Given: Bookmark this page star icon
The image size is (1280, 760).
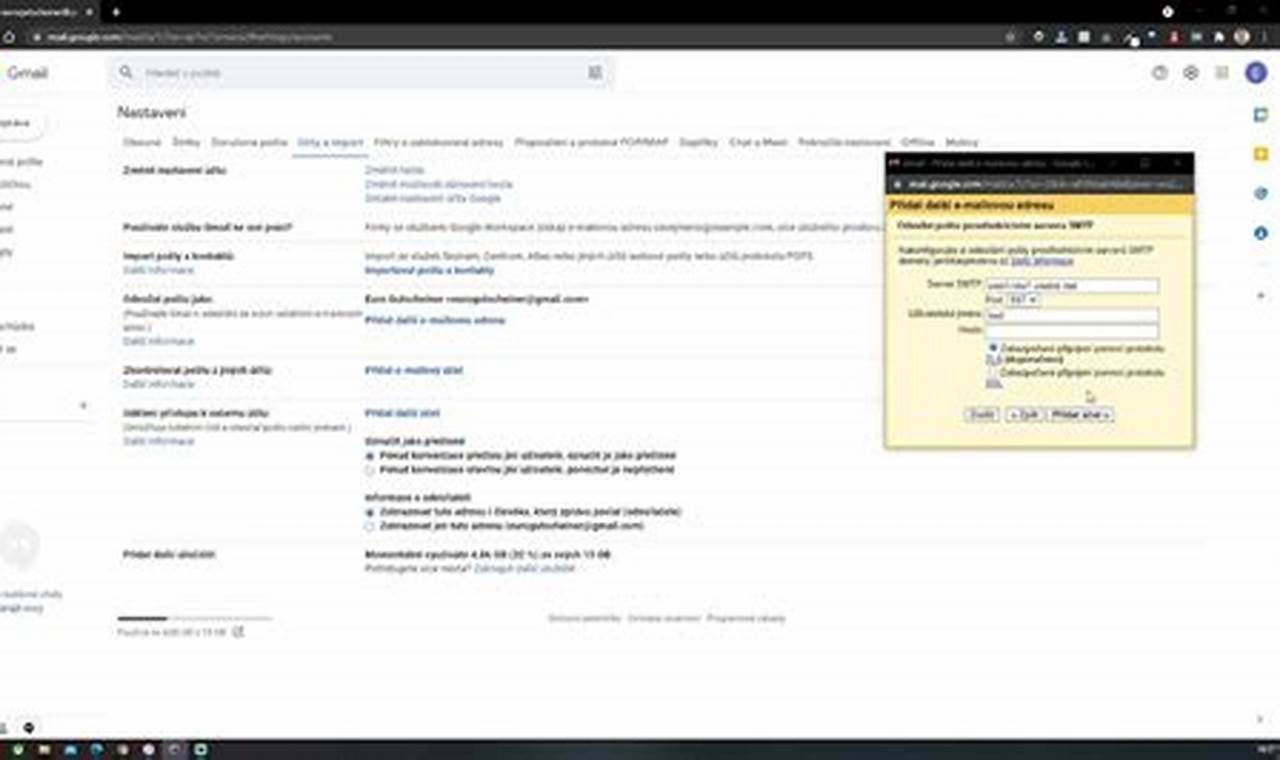Looking at the screenshot, I should click(1011, 37).
